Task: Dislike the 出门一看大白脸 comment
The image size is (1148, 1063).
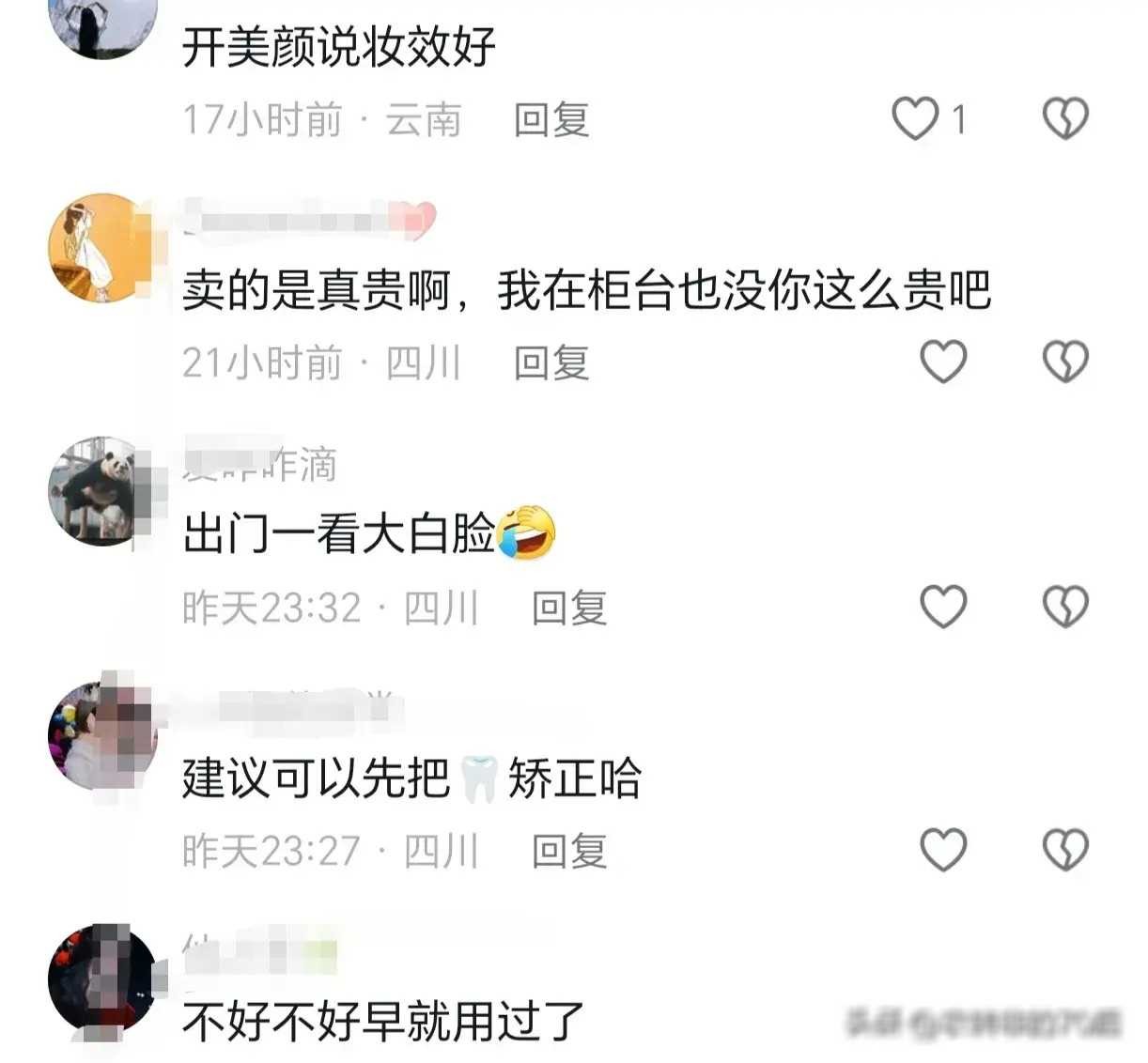Action: pos(1065,607)
